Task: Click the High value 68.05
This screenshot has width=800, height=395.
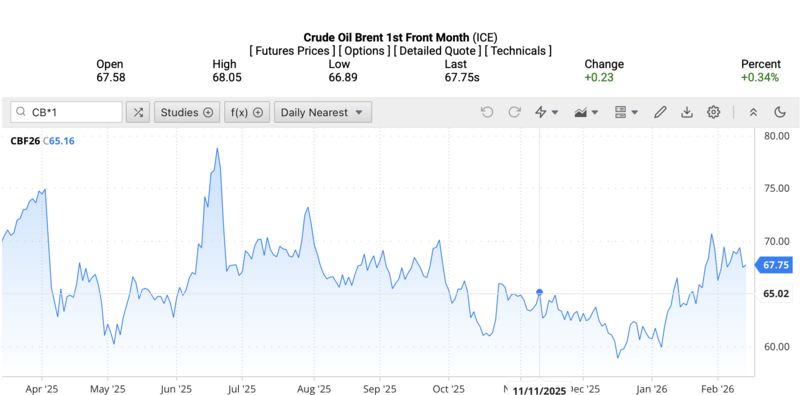Action: 227,78
